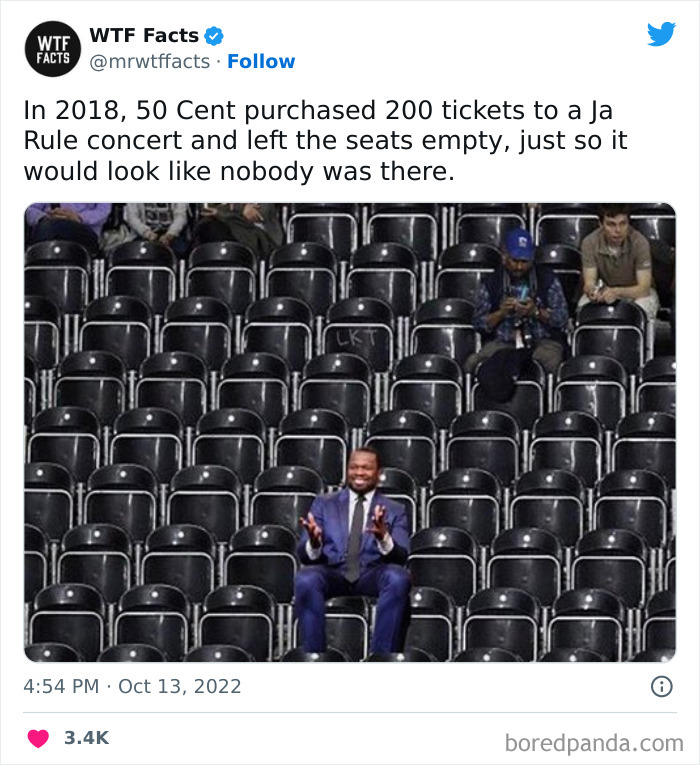Screen dimensions: 700x765
Task: Click the boredpanda.com watermark
Action: coord(593,743)
